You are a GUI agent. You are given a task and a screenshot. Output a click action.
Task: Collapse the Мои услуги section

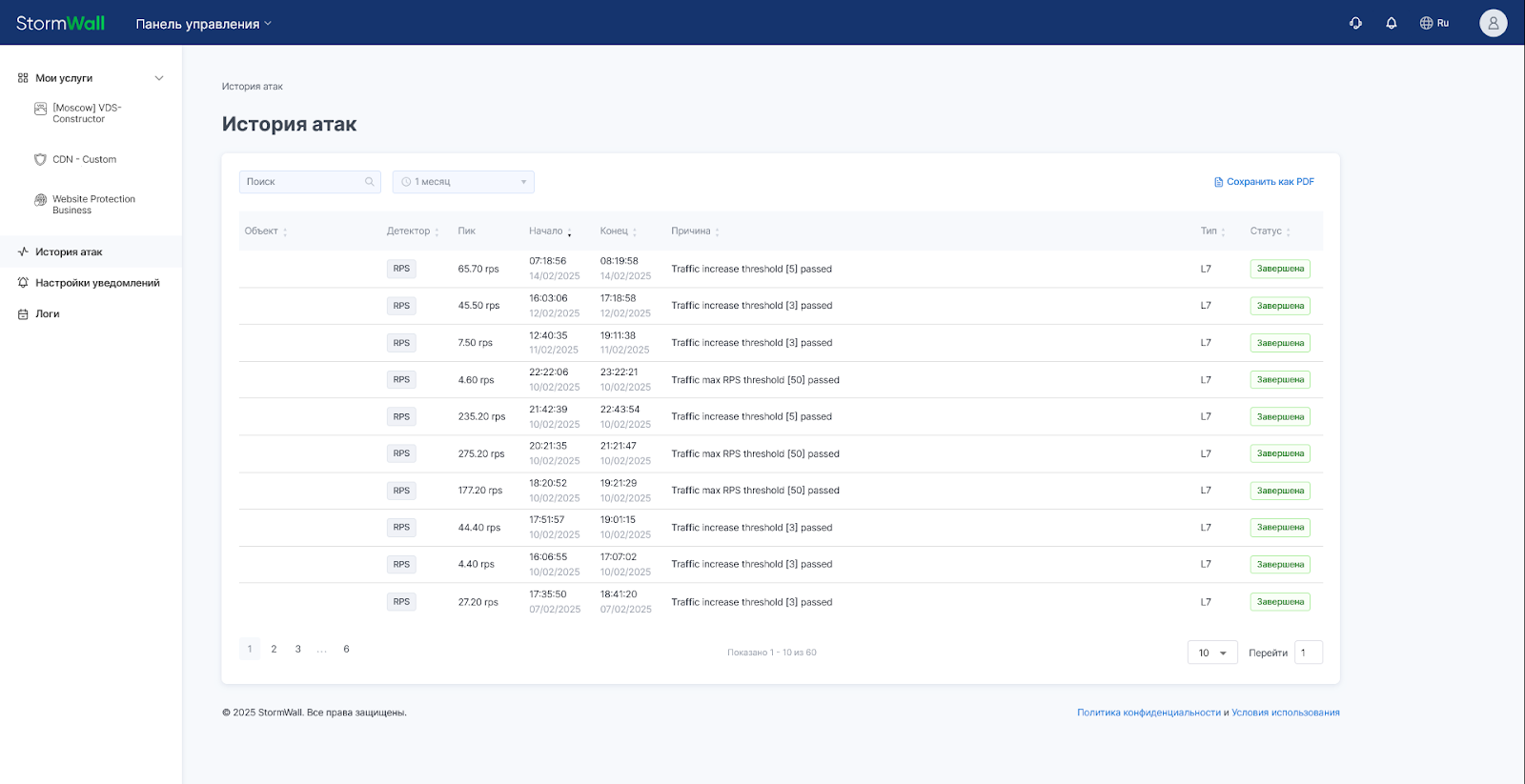[x=159, y=78]
